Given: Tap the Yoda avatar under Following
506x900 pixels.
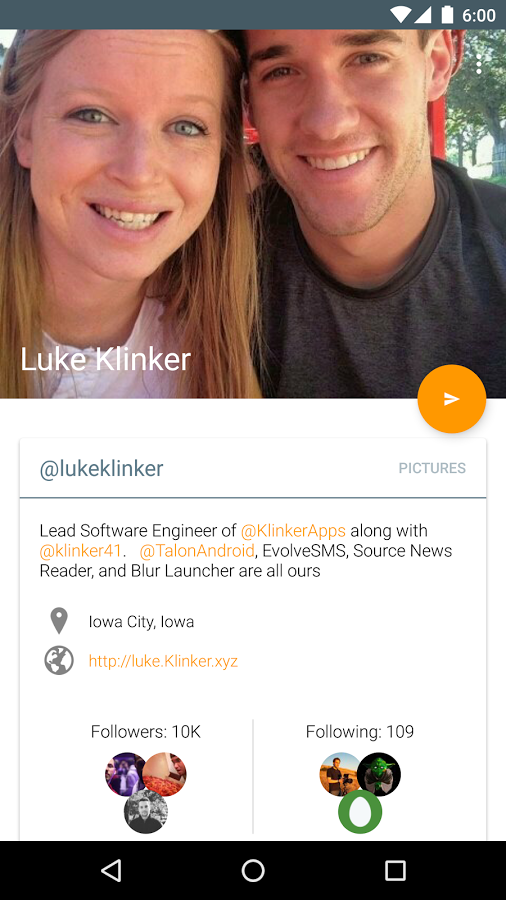Looking at the screenshot, I should (x=379, y=774).
